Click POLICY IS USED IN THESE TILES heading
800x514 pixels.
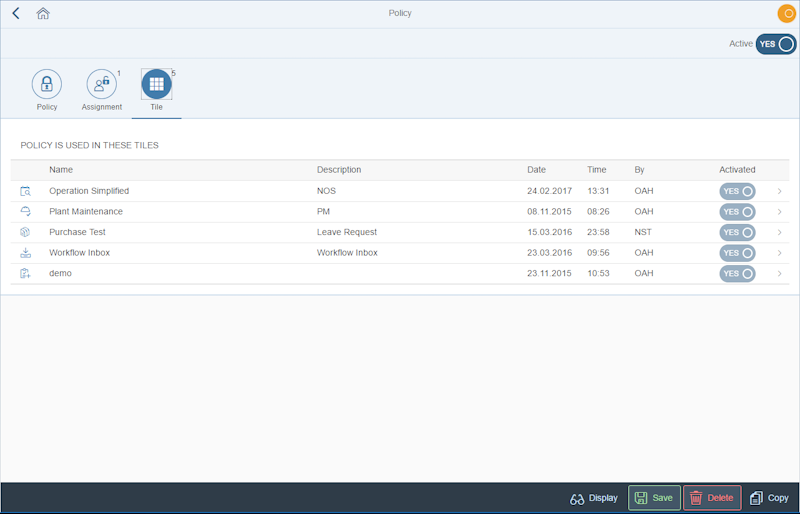click(x=89, y=145)
